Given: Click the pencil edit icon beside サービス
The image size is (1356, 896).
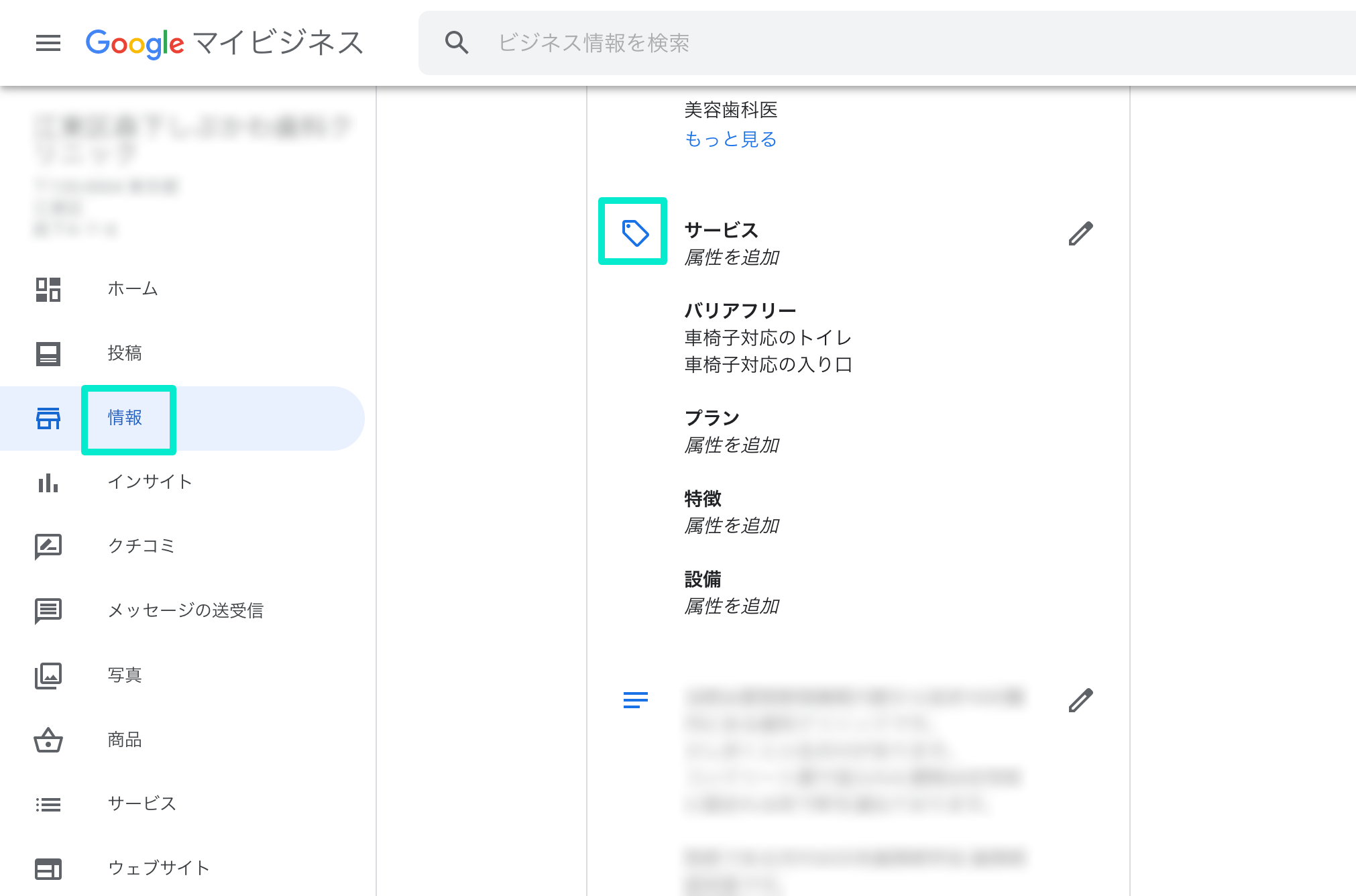Looking at the screenshot, I should (x=1080, y=233).
